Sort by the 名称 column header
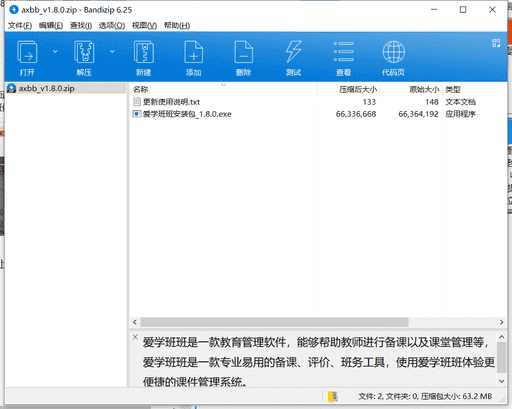This screenshot has height=409, width=512. tap(223, 89)
